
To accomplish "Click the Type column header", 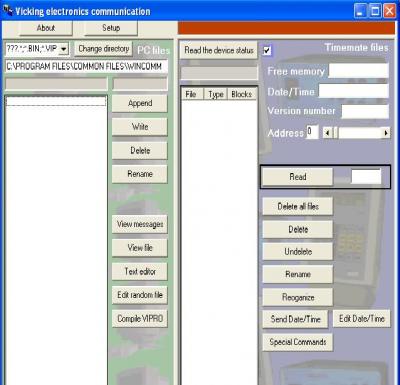I will coord(216,94).
